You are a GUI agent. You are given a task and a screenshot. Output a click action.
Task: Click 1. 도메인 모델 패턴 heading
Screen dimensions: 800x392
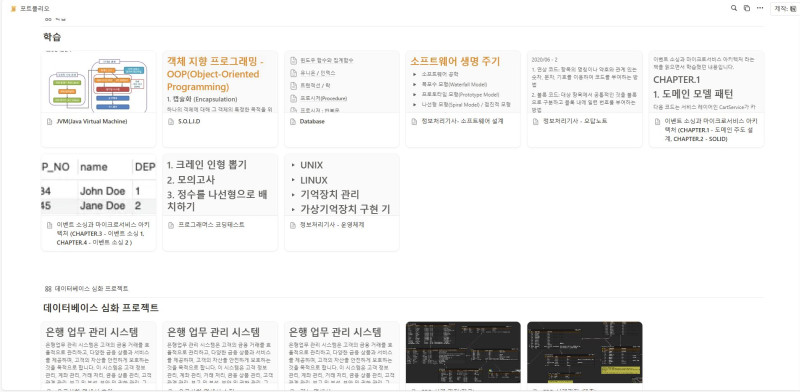click(693, 94)
